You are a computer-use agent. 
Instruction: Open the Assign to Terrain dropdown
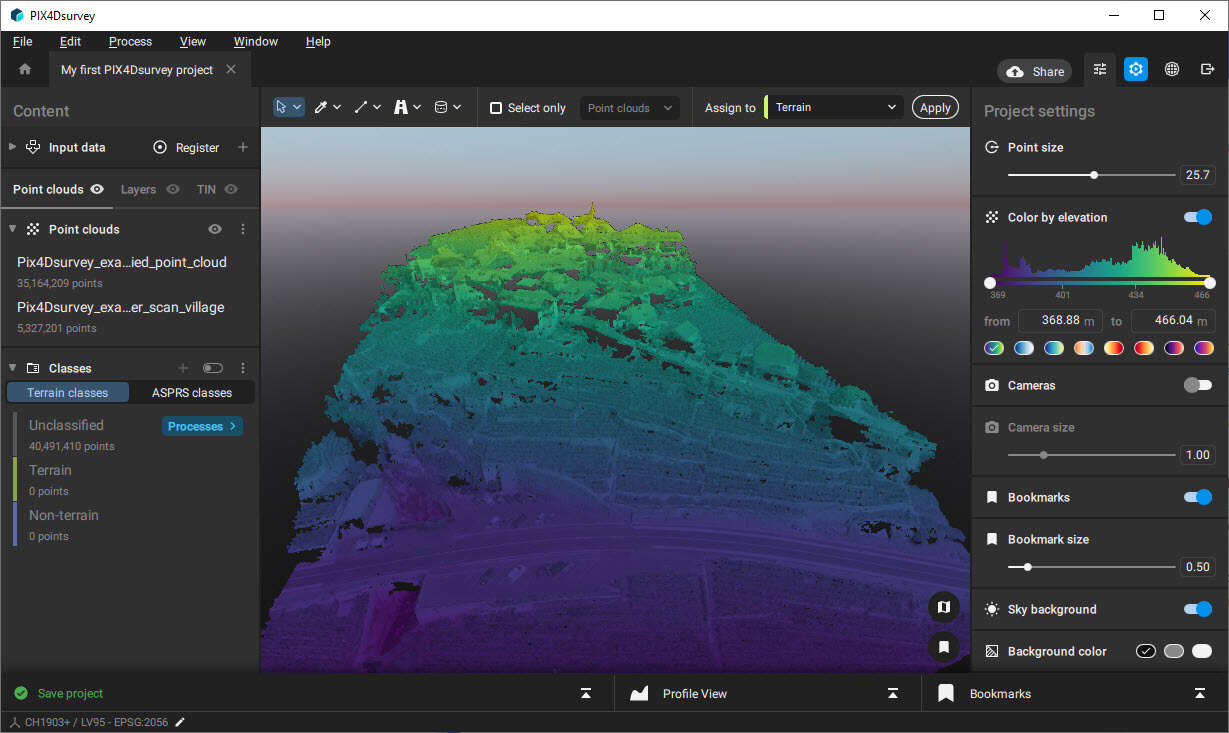point(835,106)
